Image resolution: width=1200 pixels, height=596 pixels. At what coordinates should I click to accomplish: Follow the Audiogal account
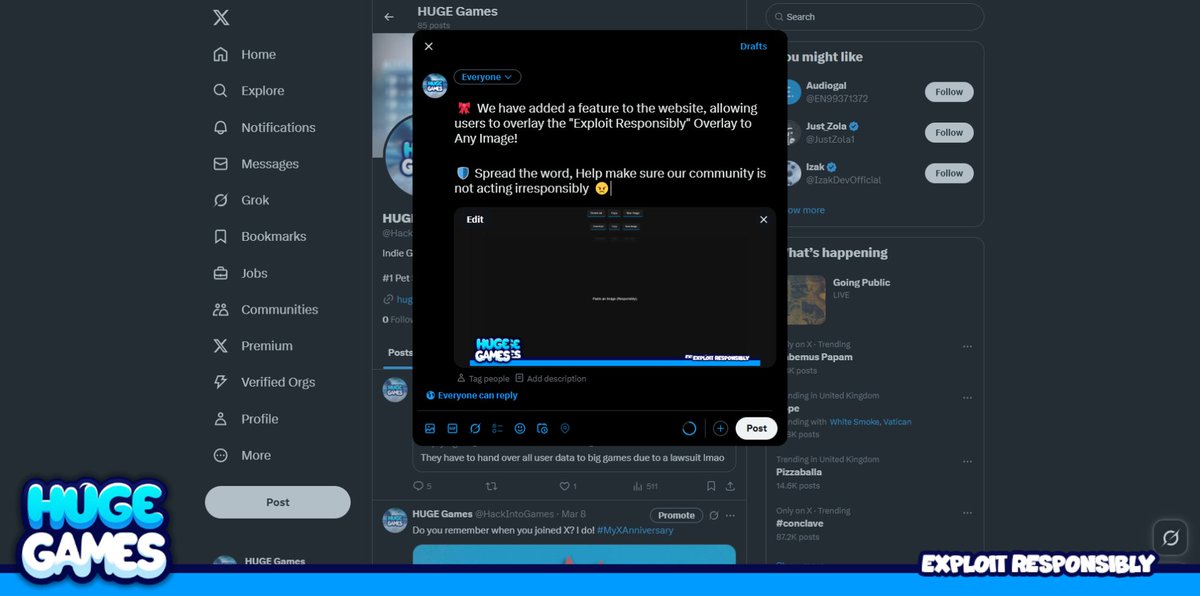coord(948,91)
